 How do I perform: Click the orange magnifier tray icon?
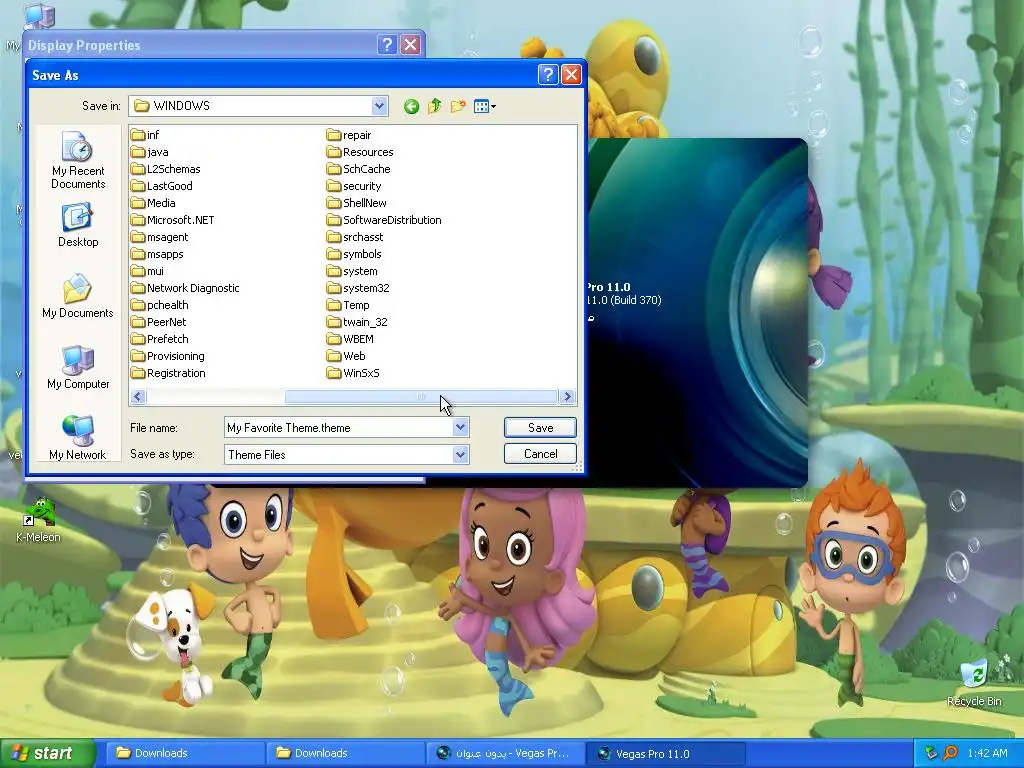(x=950, y=753)
